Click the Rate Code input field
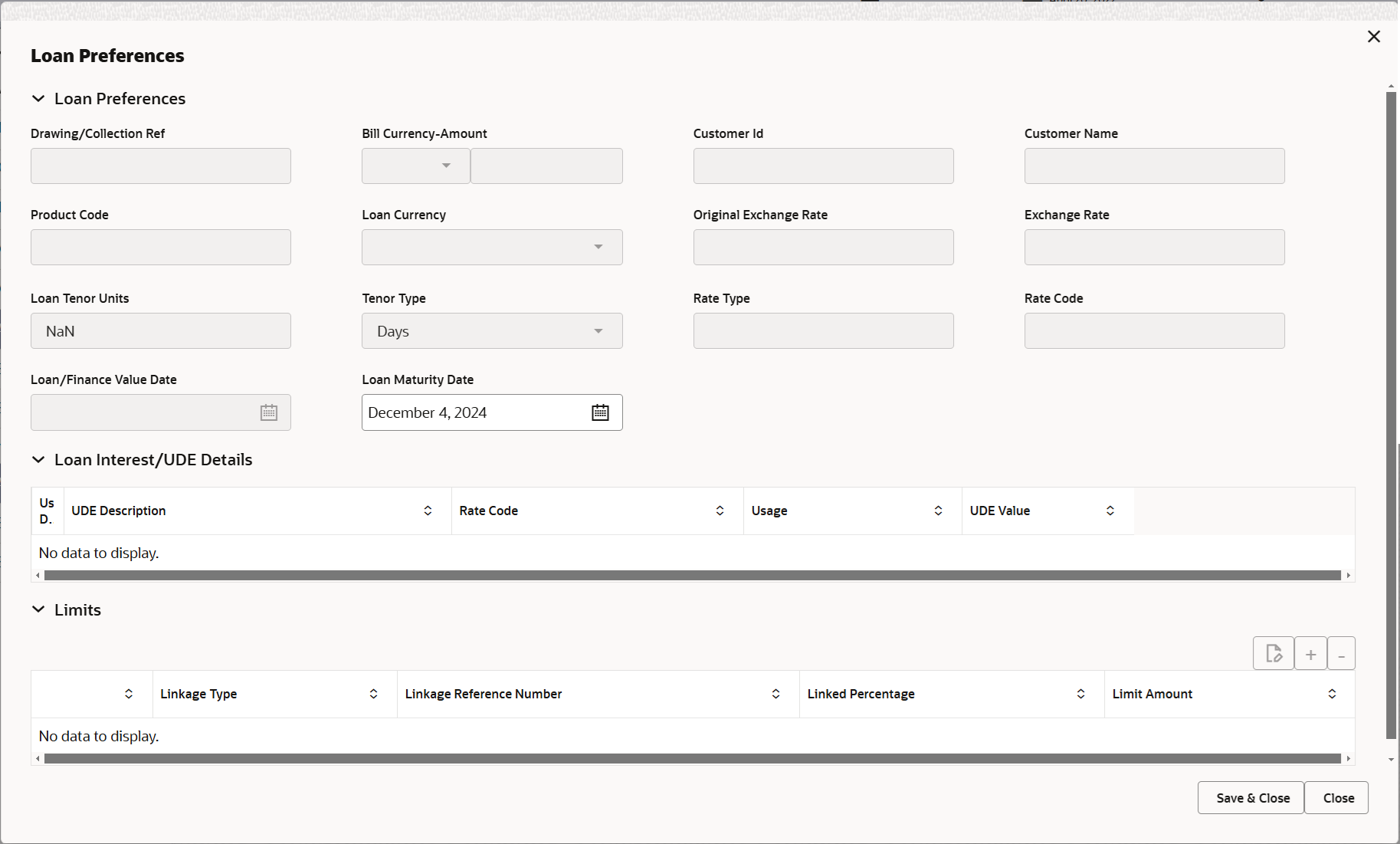Screen dimensions: 1400x844 [x=1155, y=330]
